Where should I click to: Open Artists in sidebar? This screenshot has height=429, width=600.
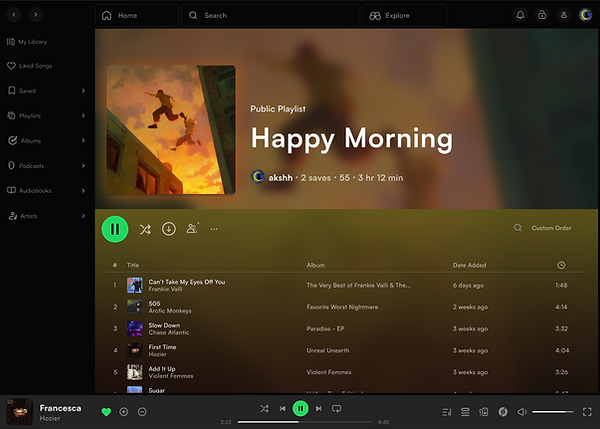pyautogui.click(x=23, y=216)
